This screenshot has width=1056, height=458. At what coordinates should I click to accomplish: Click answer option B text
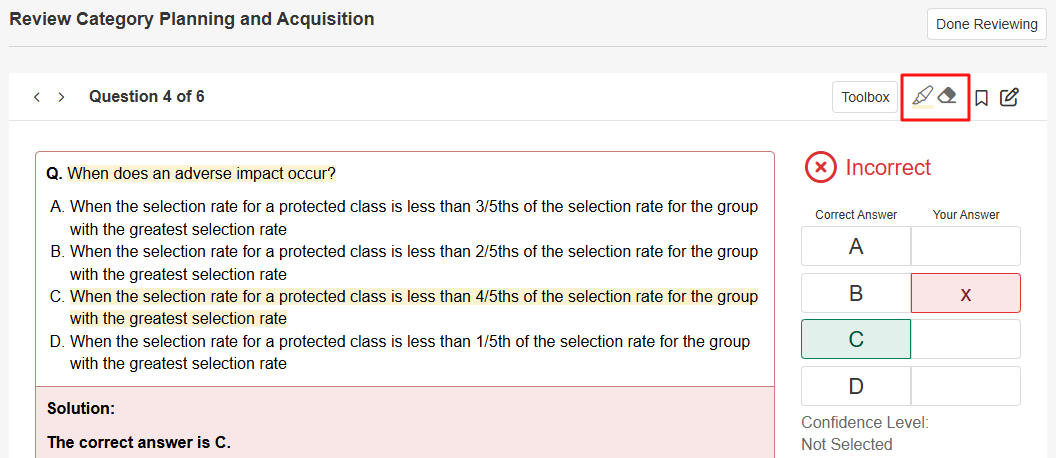click(x=413, y=252)
